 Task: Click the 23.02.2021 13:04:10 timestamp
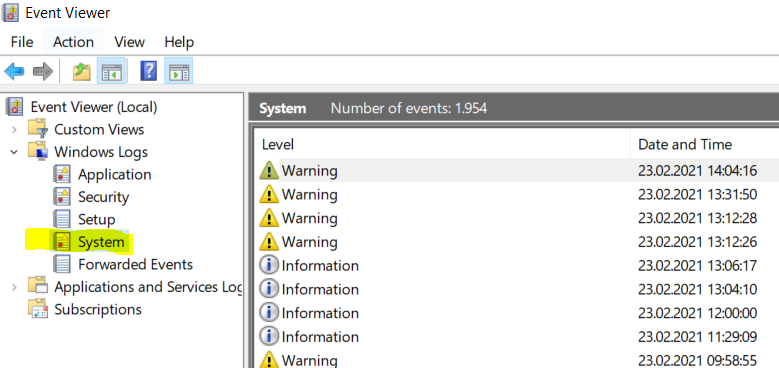(698, 290)
